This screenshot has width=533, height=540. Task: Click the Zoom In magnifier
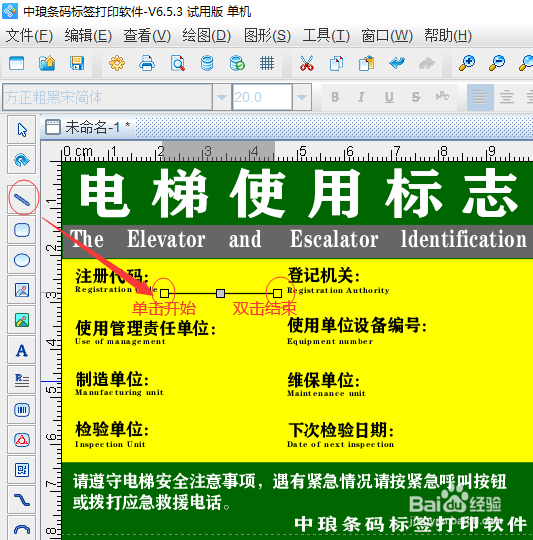click(467, 63)
